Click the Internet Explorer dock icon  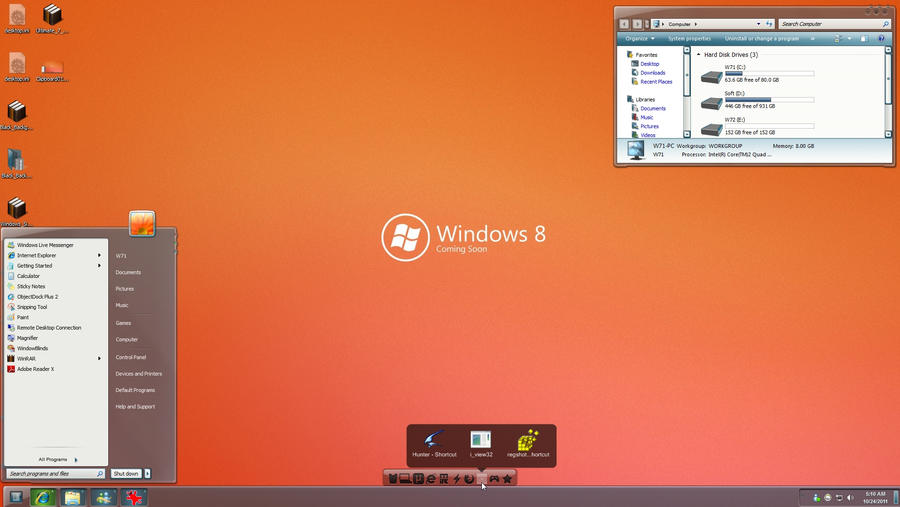pyautogui.click(x=431, y=478)
